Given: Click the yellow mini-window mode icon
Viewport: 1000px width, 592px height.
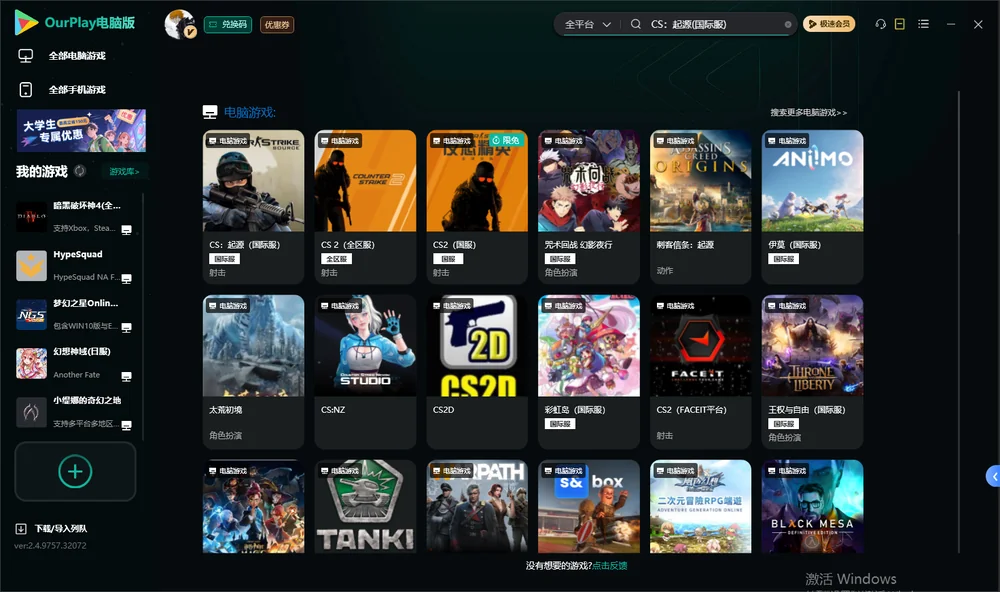Looking at the screenshot, I should pos(900,24).
